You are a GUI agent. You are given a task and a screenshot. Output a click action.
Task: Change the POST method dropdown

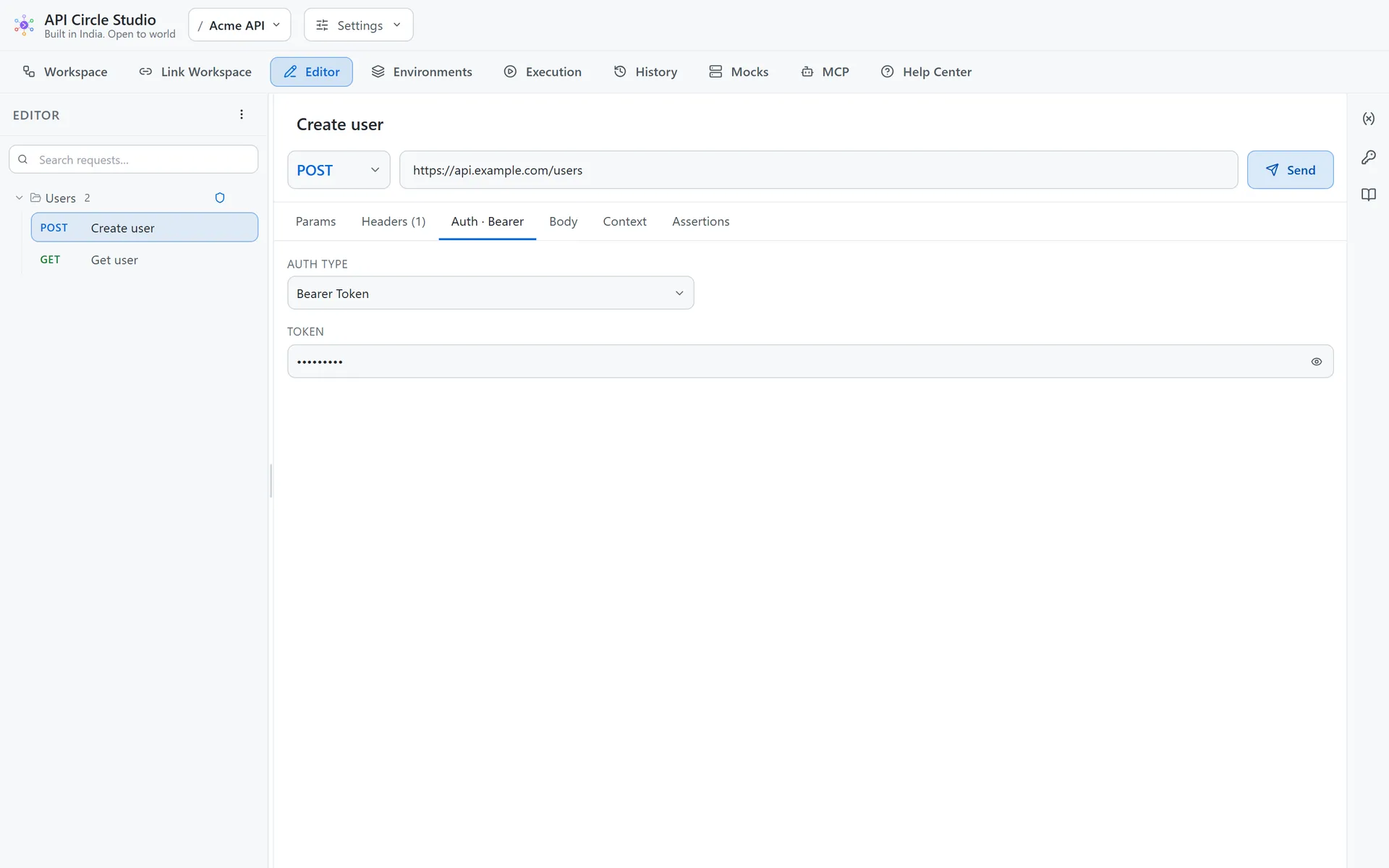[x=339, y=170]
